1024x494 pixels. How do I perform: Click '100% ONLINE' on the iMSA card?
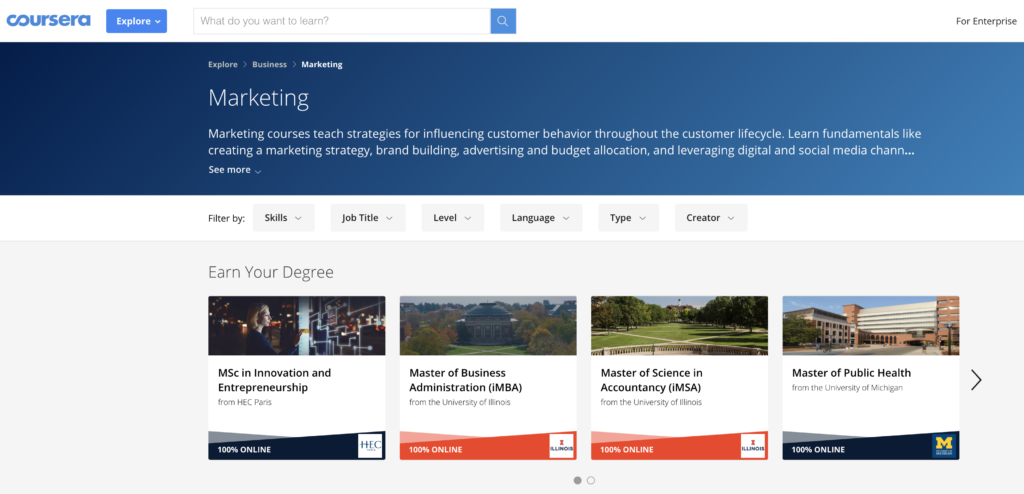coord(627,450)
